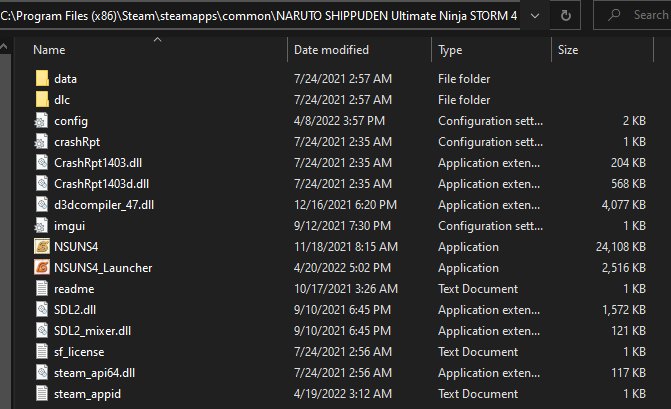Click the SDL2.dll file icon

42,309
